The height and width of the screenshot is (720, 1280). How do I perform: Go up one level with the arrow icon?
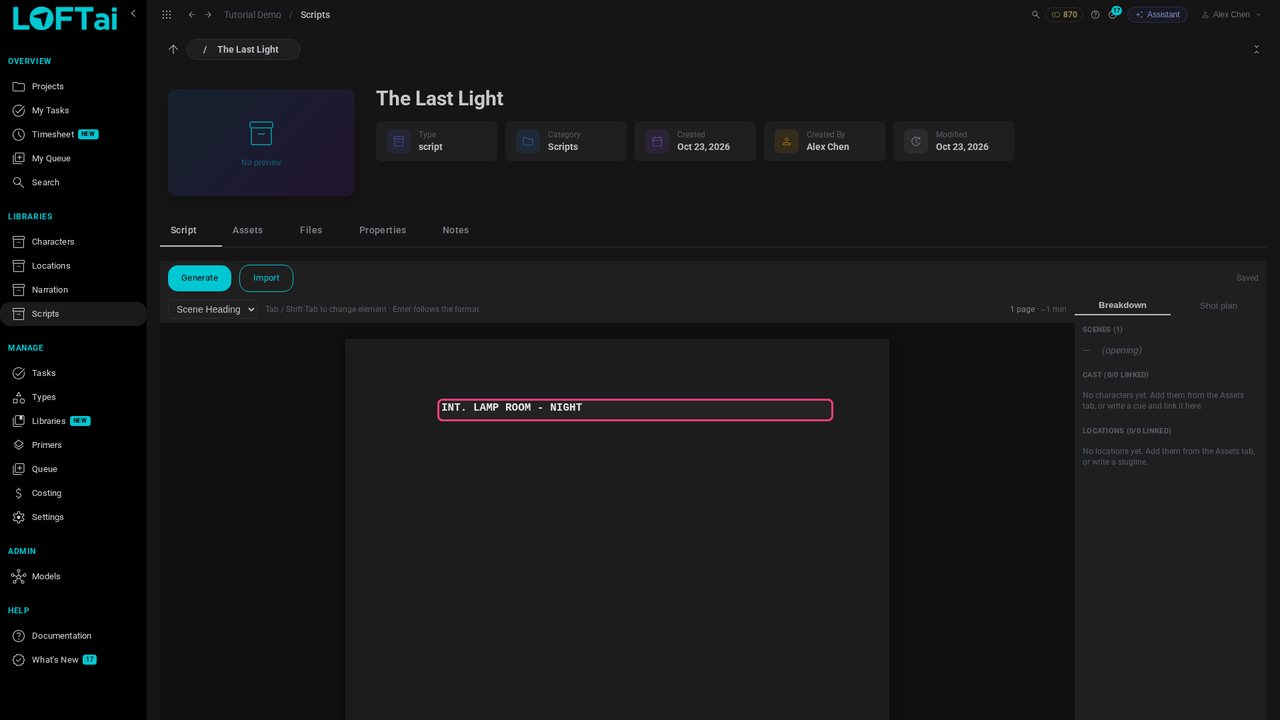(173, 49)
